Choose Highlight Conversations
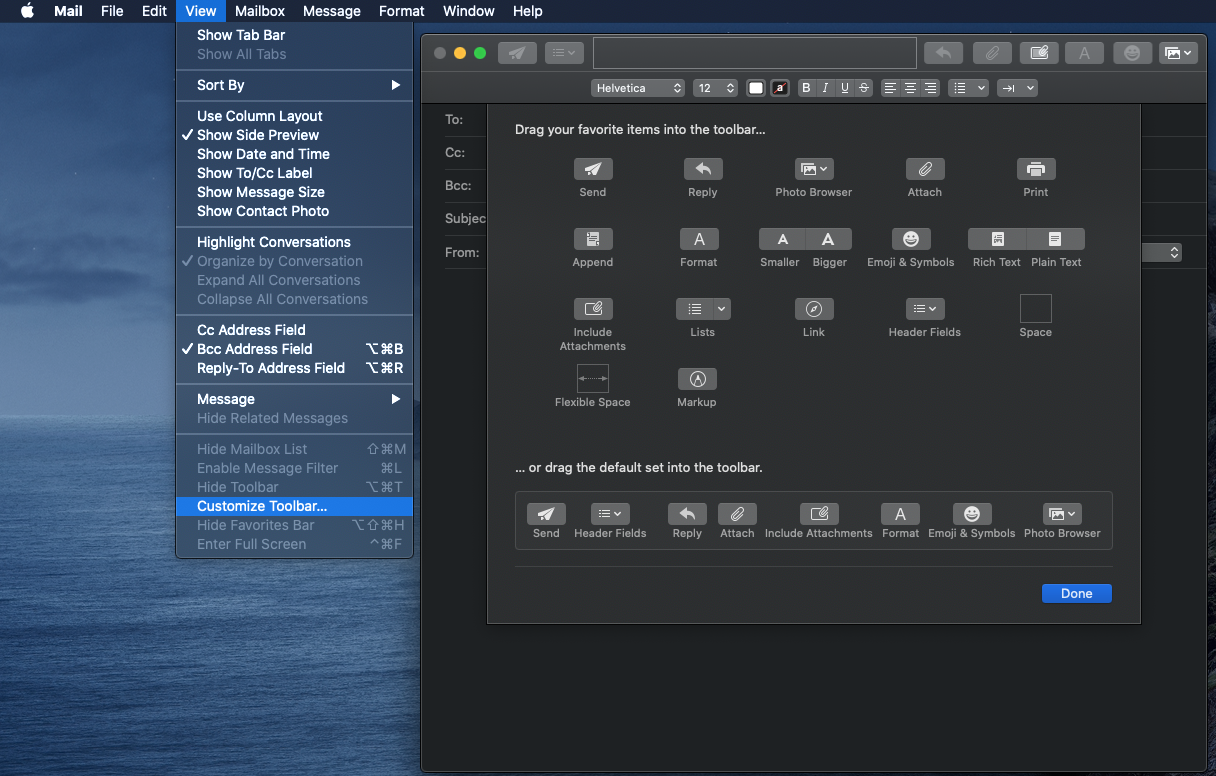Viewport: 1216px width, 776px height. tap(294, 242)
